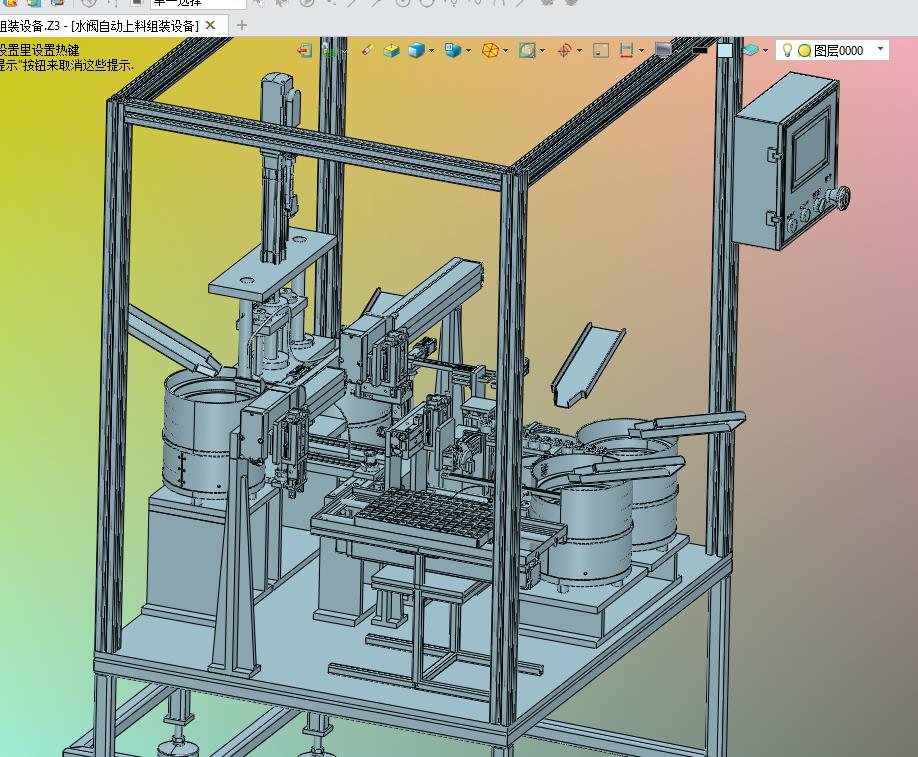Click the orange wireframe sphere icon
Viewport: 918px width, 757px height.
(x=490, y=51)
